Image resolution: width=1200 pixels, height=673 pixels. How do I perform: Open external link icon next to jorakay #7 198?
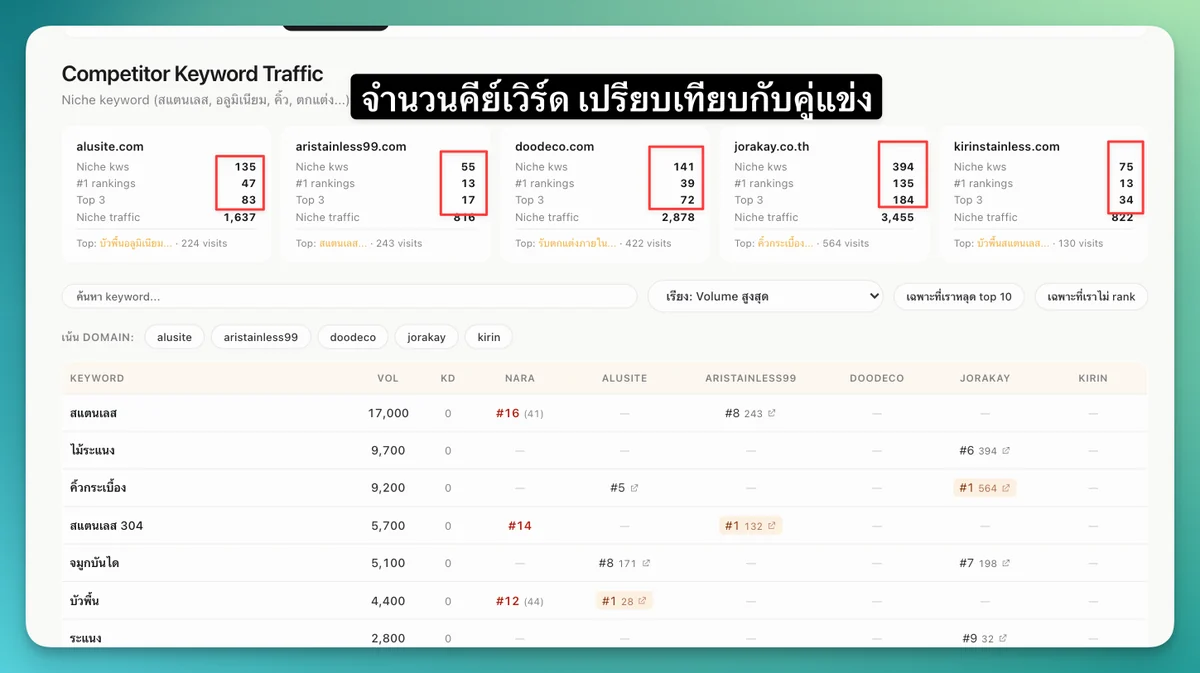[x=1006, y=563]
